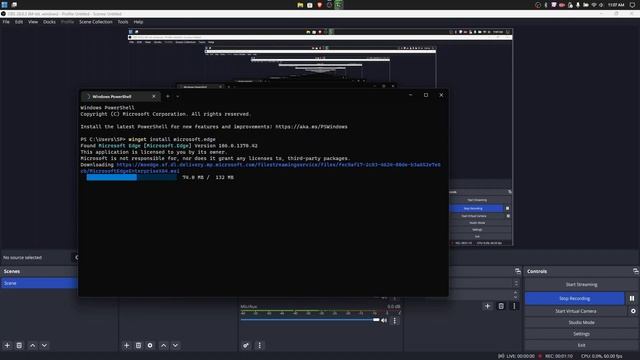This screenshot has height=360, width=640.
Task: Step the transition duration spinner
Action: 516,294
